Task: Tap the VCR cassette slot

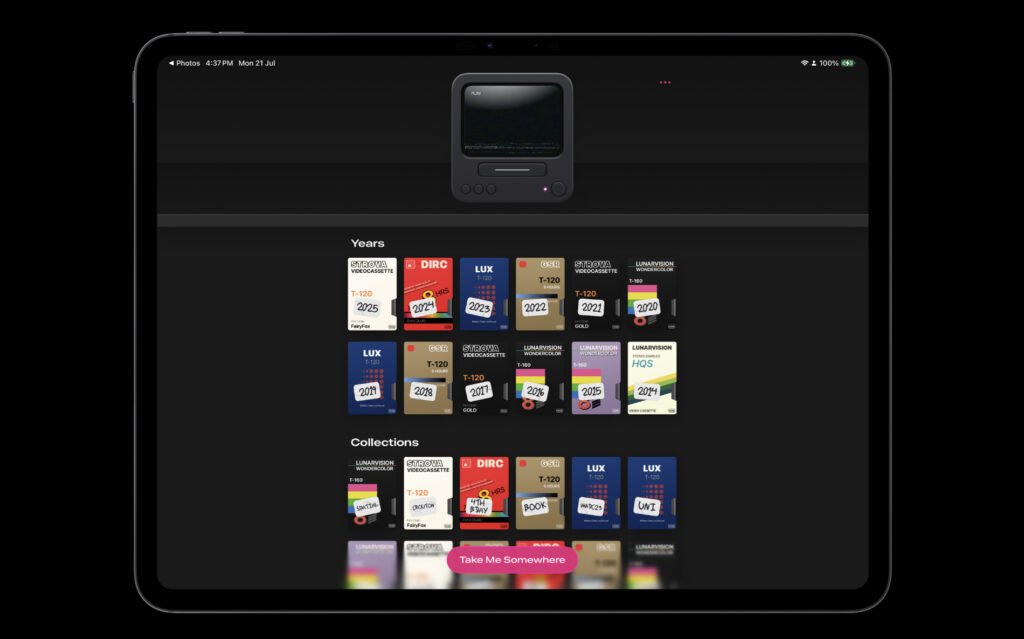Action: [512, 169]
